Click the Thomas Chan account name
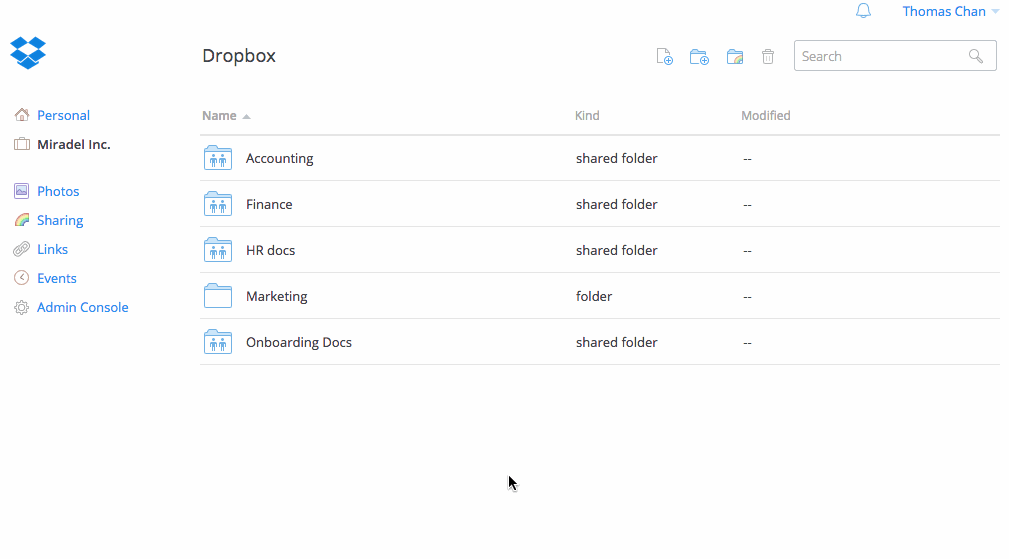Viewport: 1009px width, 559px height. (x=944, y=12)
